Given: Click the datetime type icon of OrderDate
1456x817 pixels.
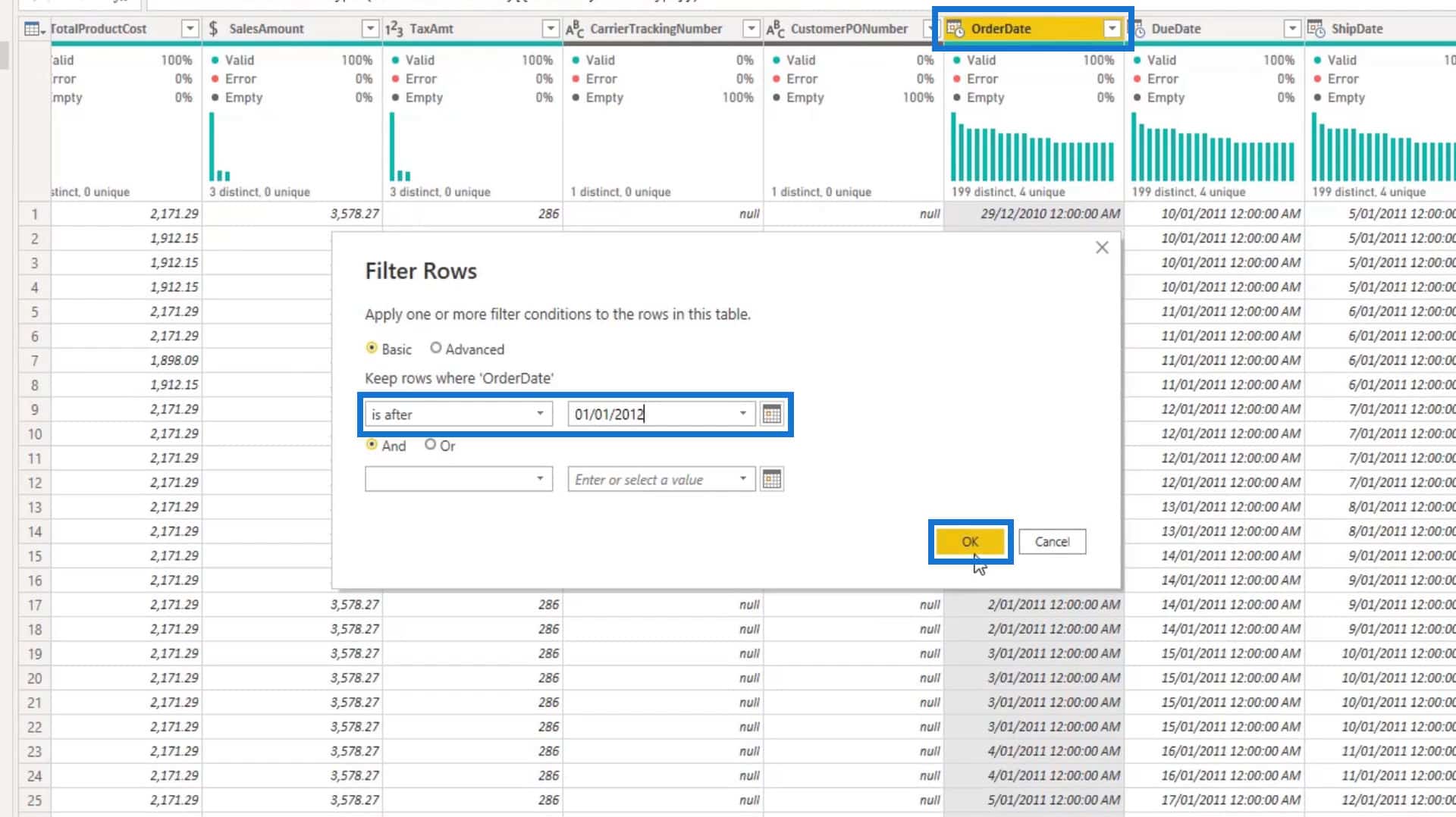Looking at the screenshot, I should click(955, 29).
